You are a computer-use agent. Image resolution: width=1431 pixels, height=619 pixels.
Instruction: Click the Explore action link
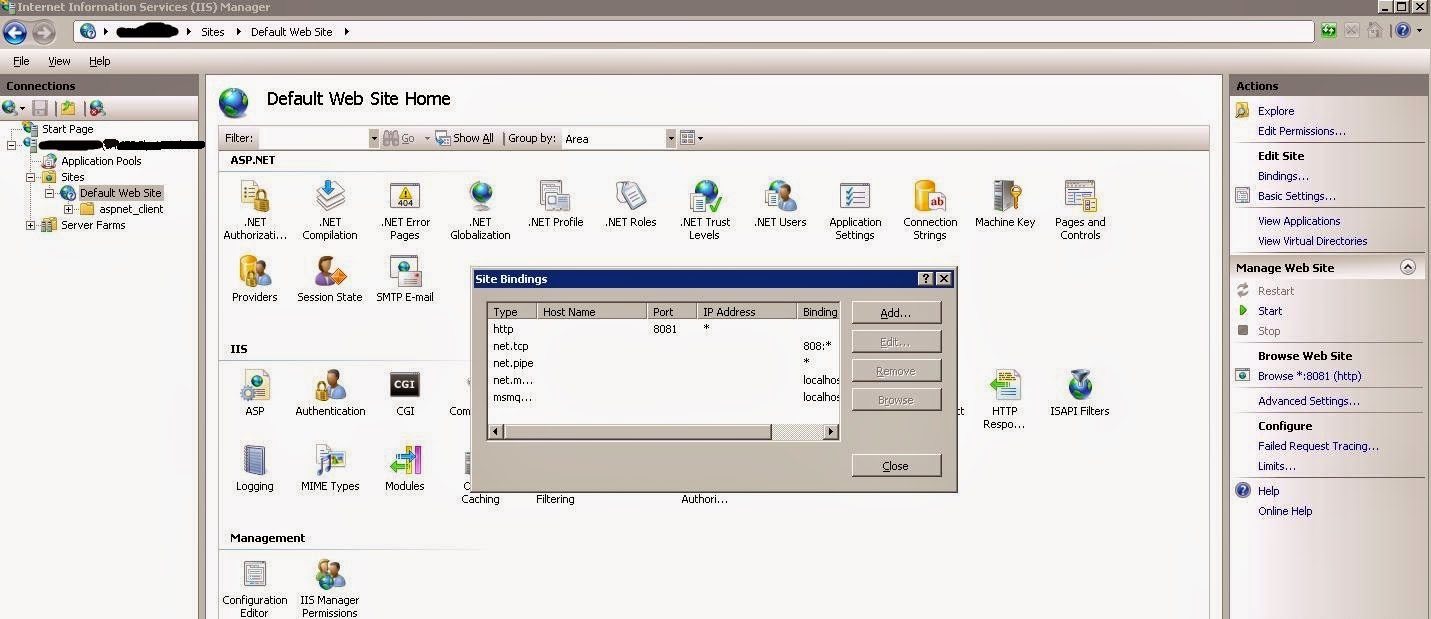pyautogui.click(x=1276, y=111)
